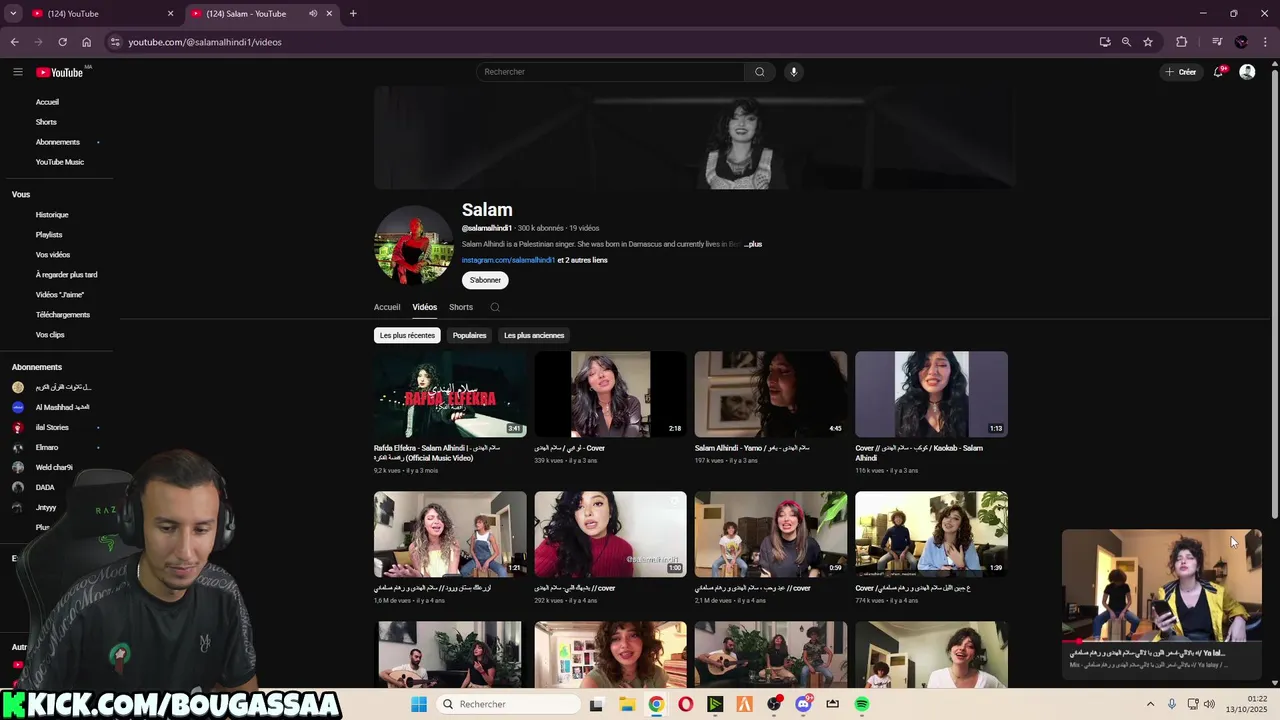Image resolution: width=1280 pixels, height=720 pixels.
Task: Expand channel description with '...plus'
Action: 753,244
